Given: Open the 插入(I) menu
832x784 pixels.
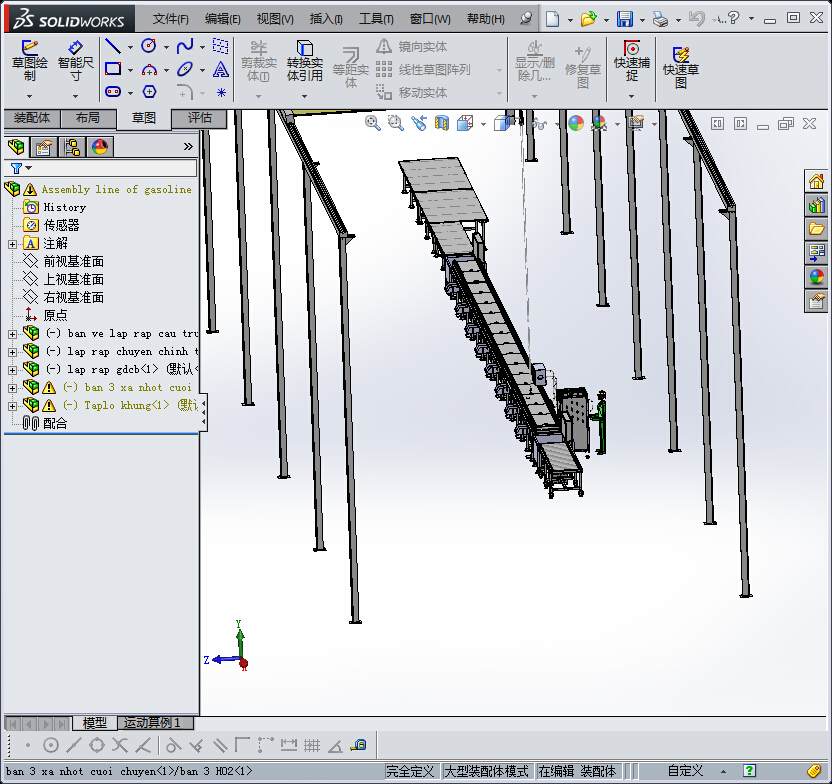Looking at the screenshot, I should [x=326, y=19].
